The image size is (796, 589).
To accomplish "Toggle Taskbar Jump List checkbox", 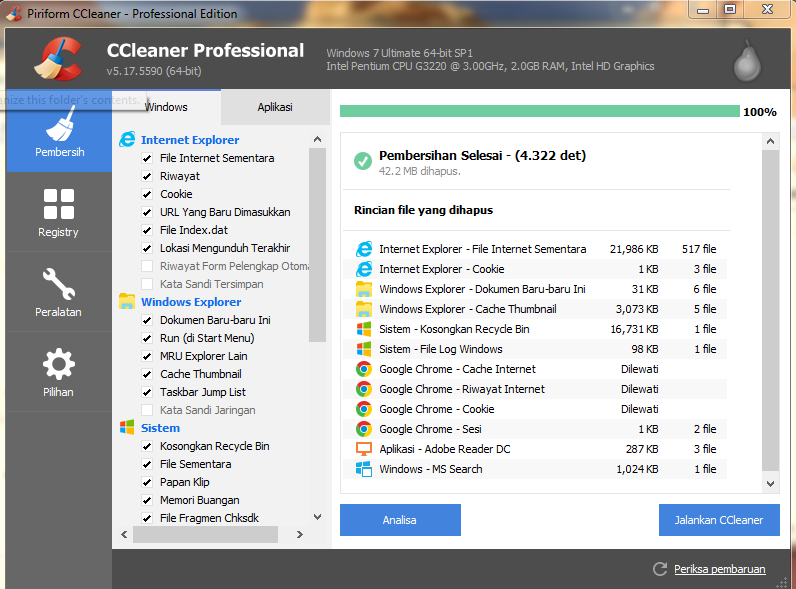I will tap(147, 392).
